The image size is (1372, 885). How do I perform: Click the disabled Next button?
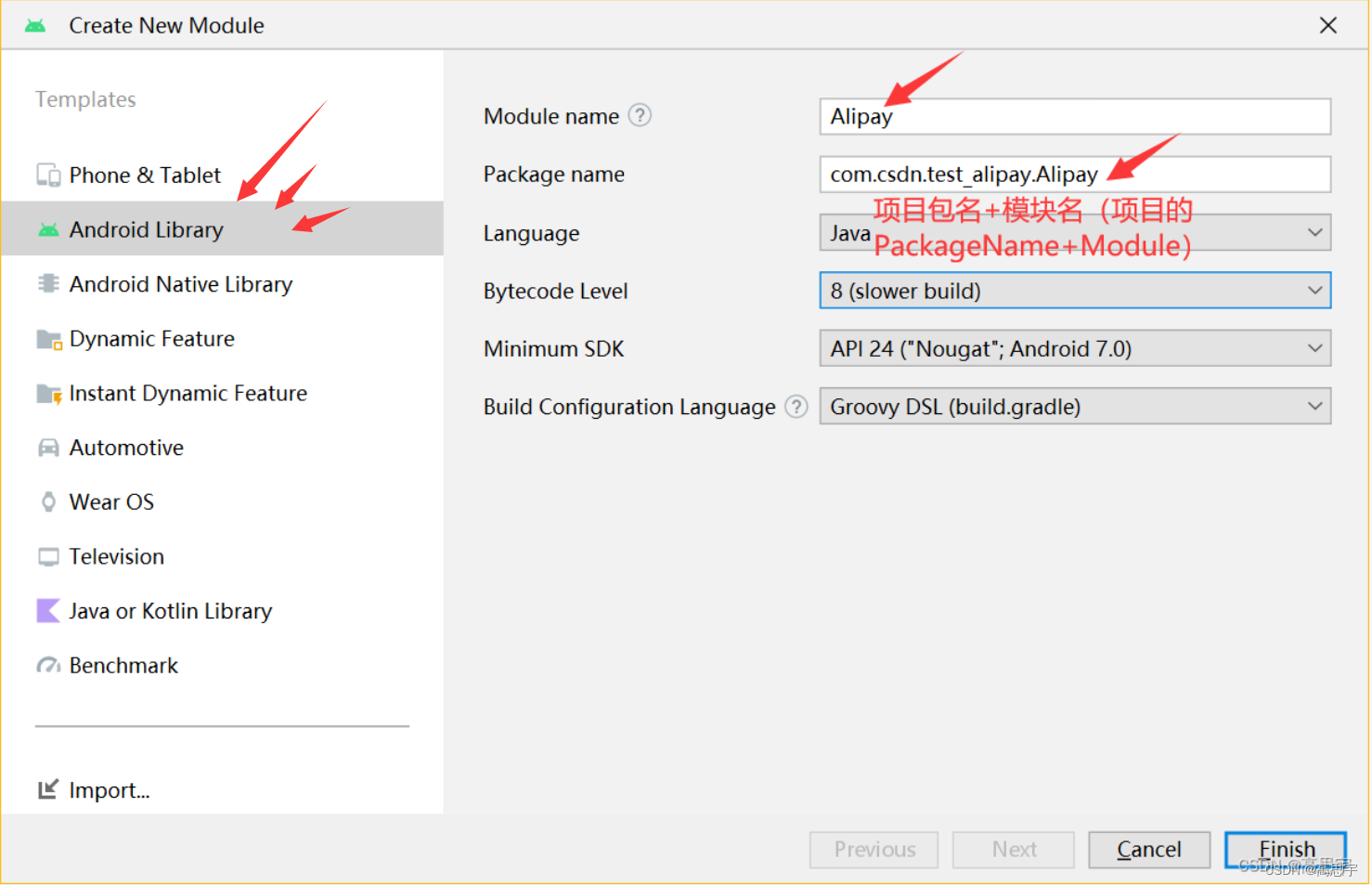pyautogui.click(x=1014, y=850)
